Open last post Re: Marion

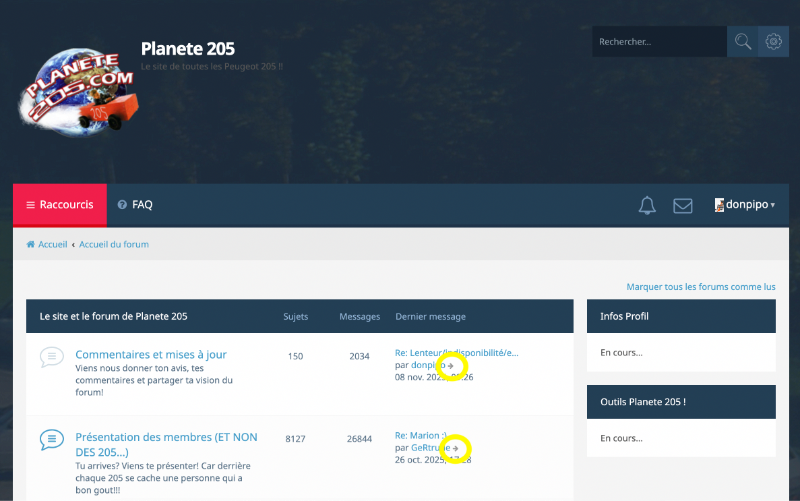[x=421, y=436]
